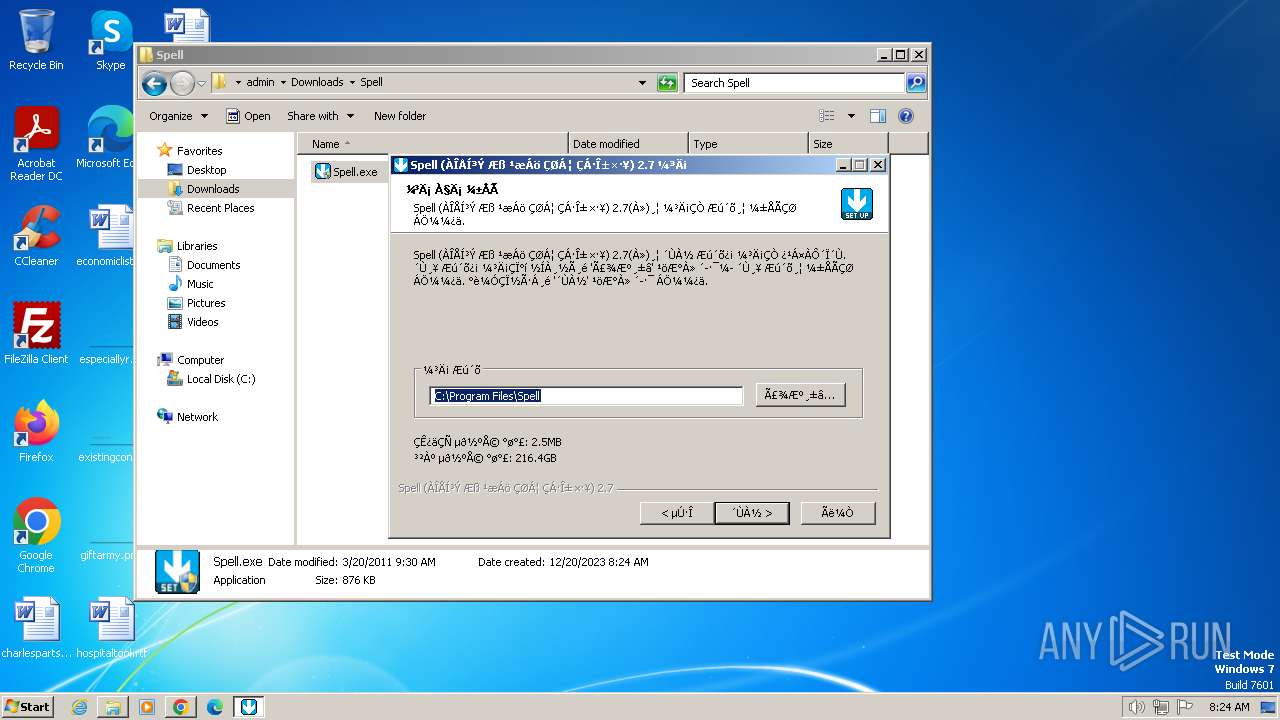Open Acrobat Reader DC shortcut
The width and height of the screenshot is (1280, 720).
[36, 144]
